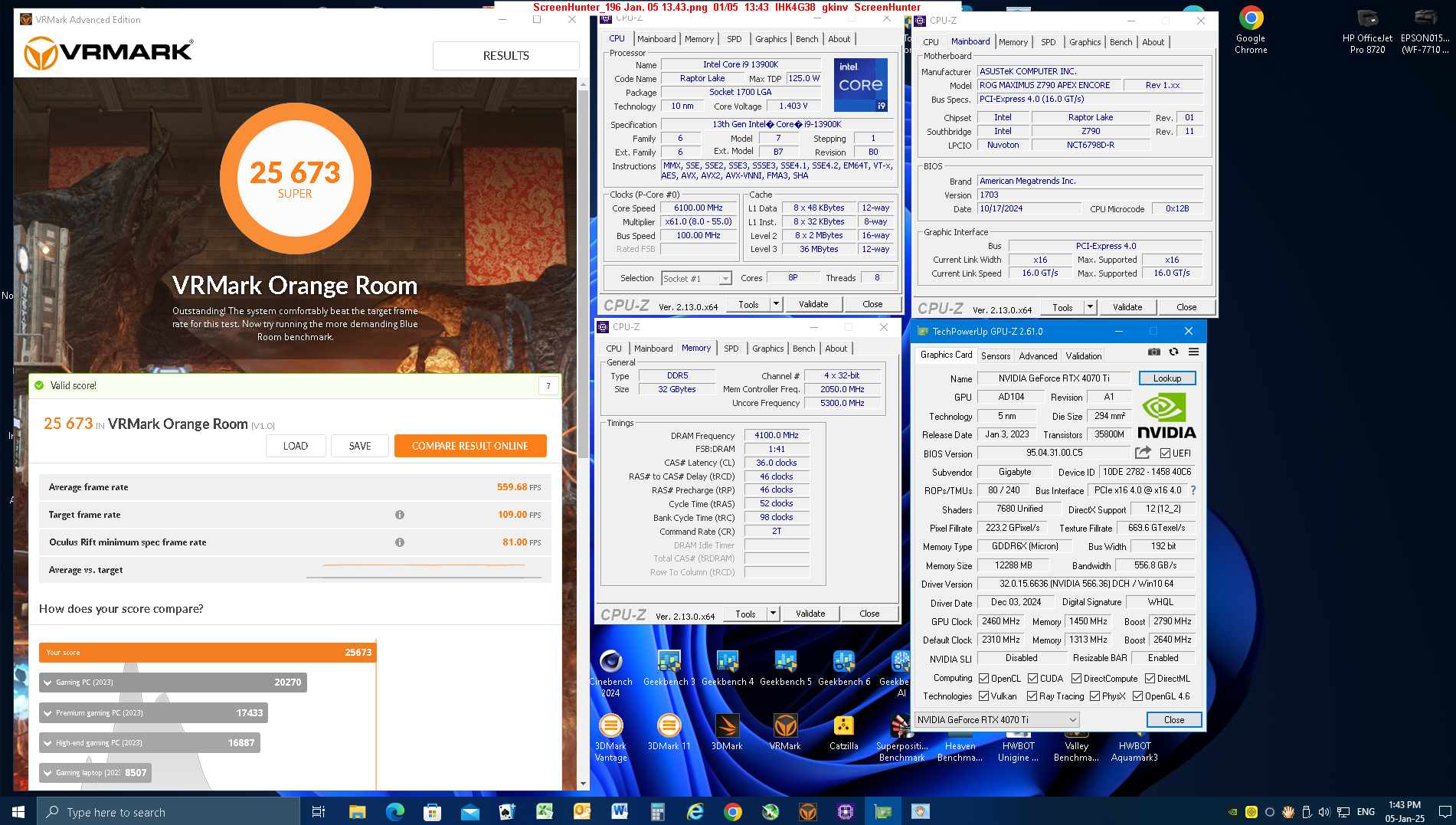Open the Cinebench 2024 desktop icon
Image resolution: width=1456 pixels, height=825 pixels.
[610, 674]
